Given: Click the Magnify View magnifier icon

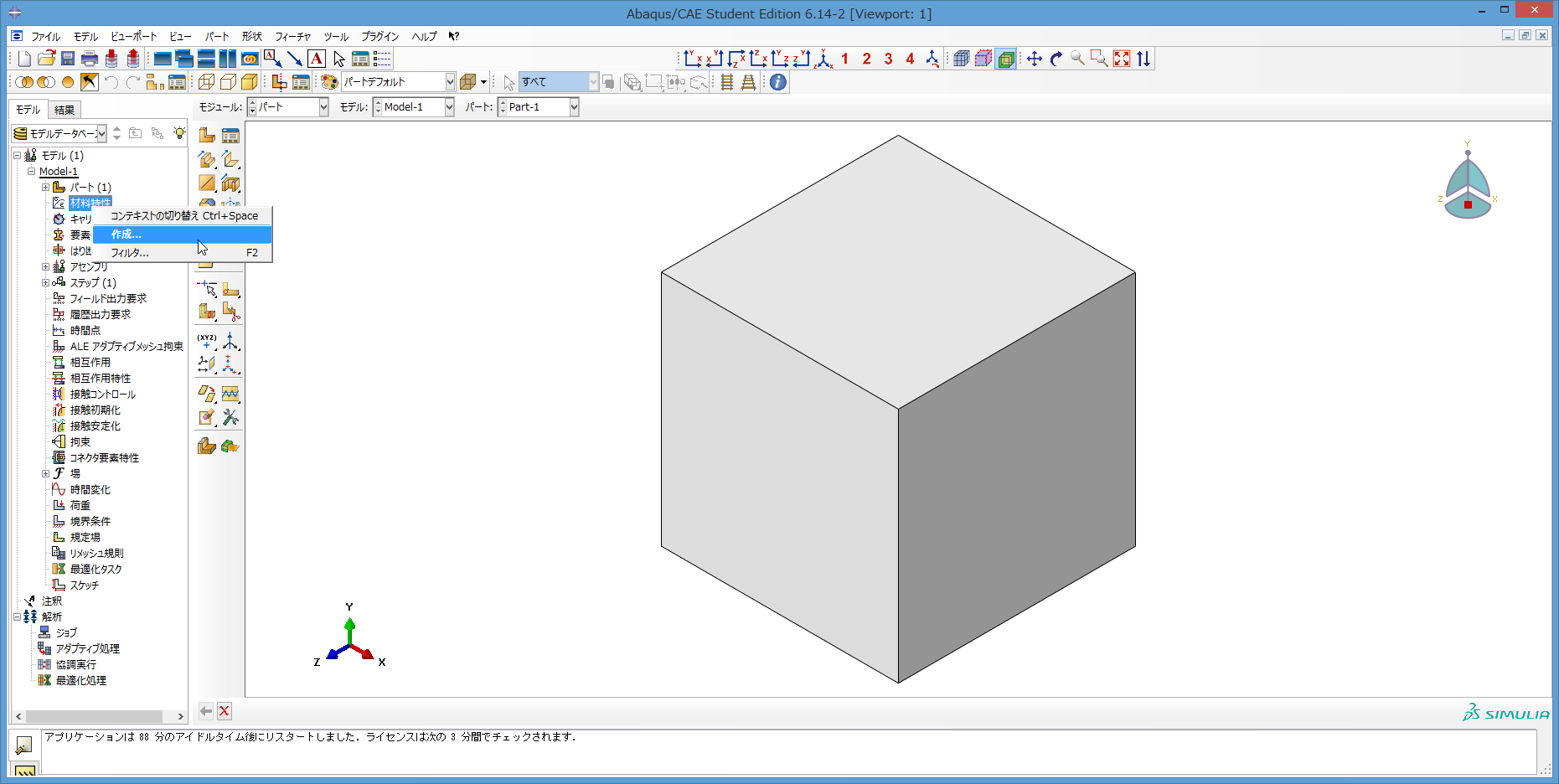Looking at the screenshot, I should (1078, 59).
